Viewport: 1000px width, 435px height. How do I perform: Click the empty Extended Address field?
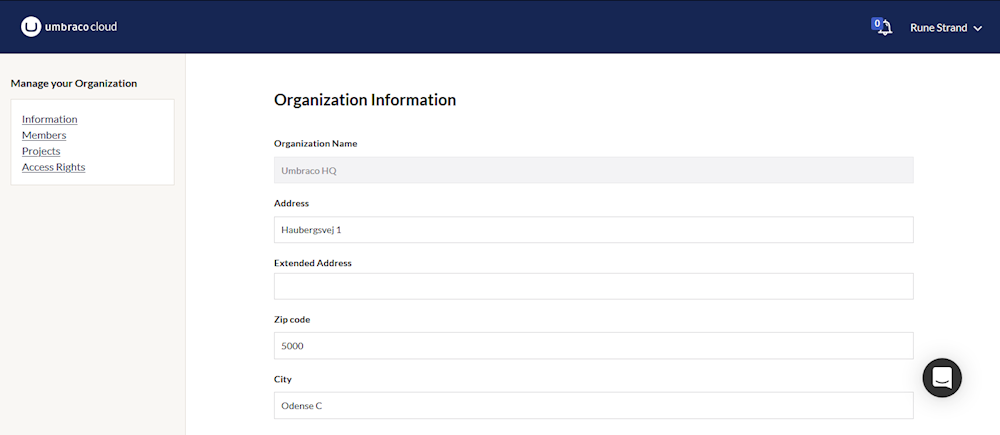[x=593, y=287]
